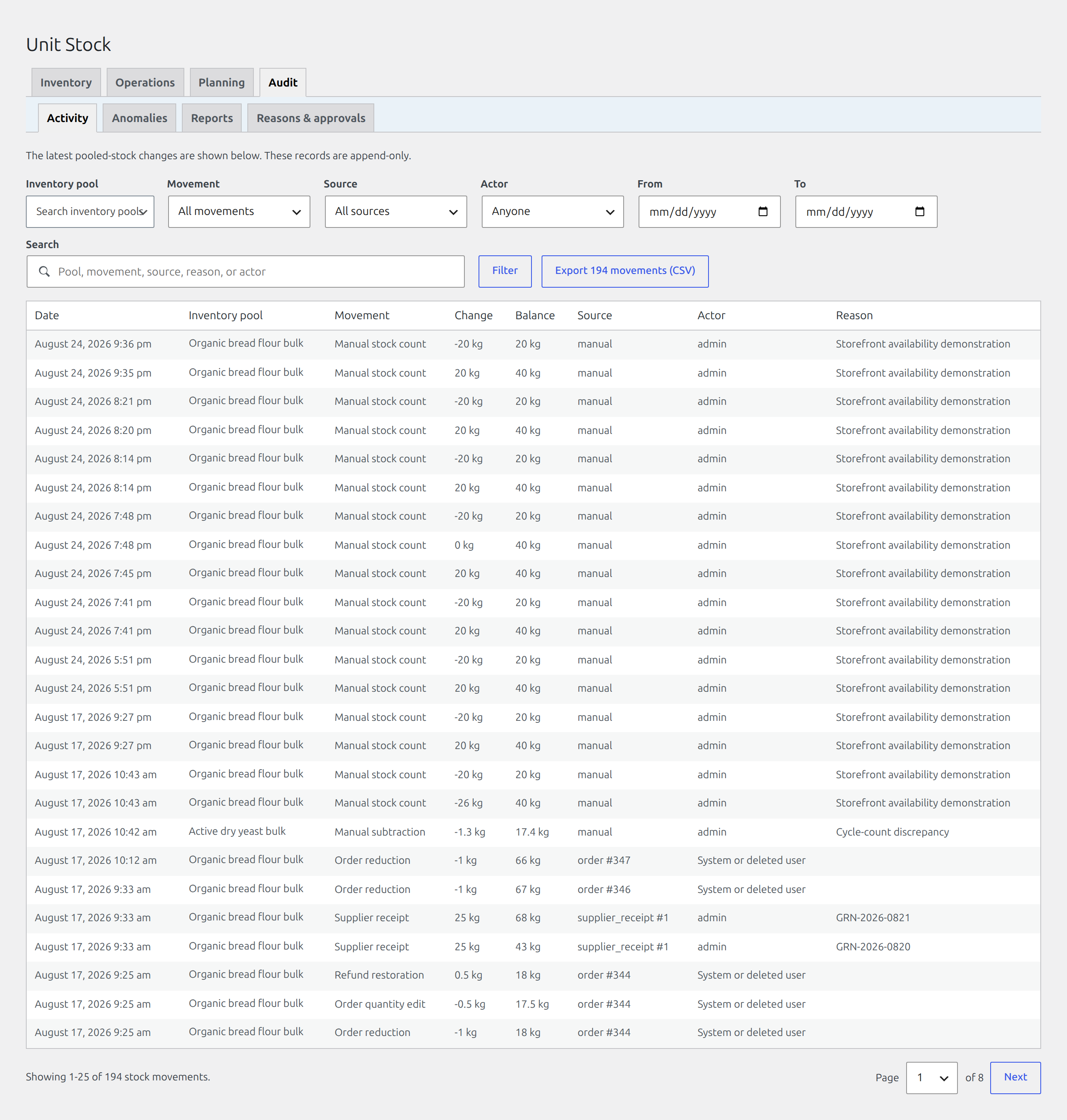Click the Refund restoration movement cell
The width and height of the screenshot is (1067, 1120).
click(x=379, y=975)
